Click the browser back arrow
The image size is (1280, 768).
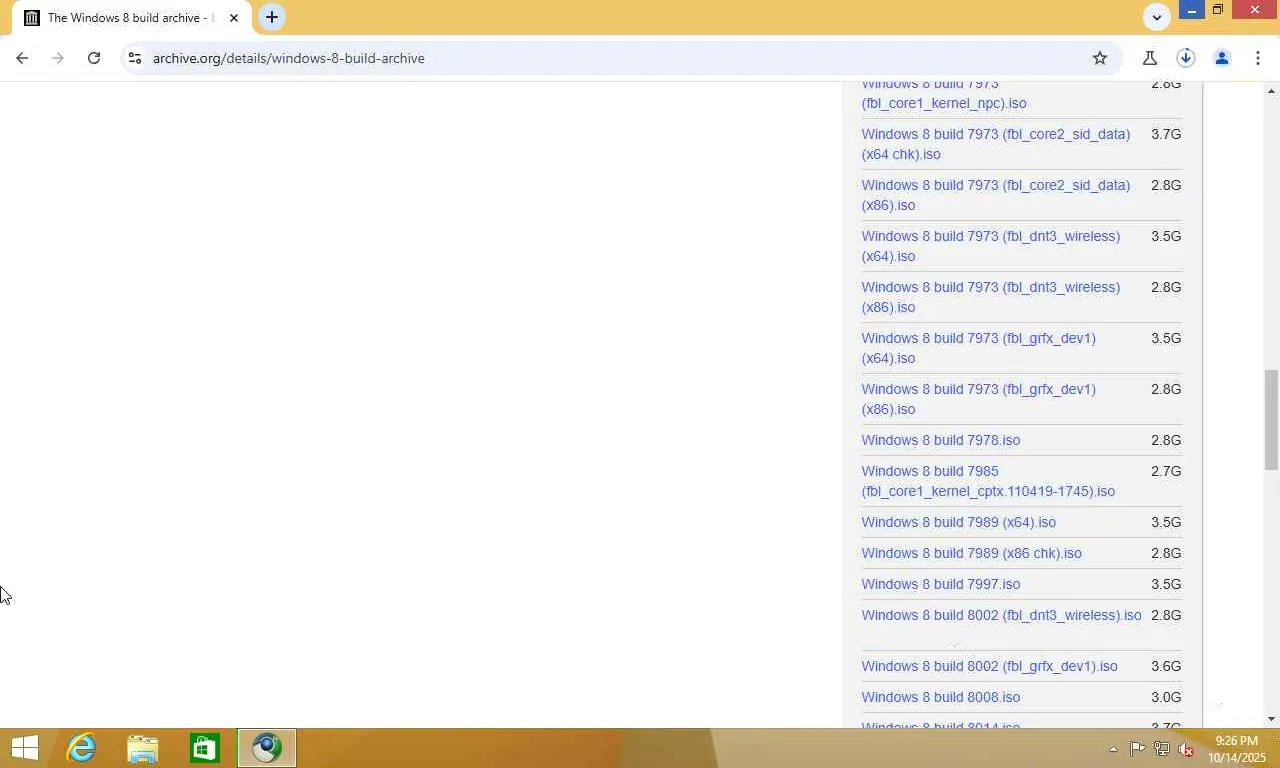(x=22, y=58)
